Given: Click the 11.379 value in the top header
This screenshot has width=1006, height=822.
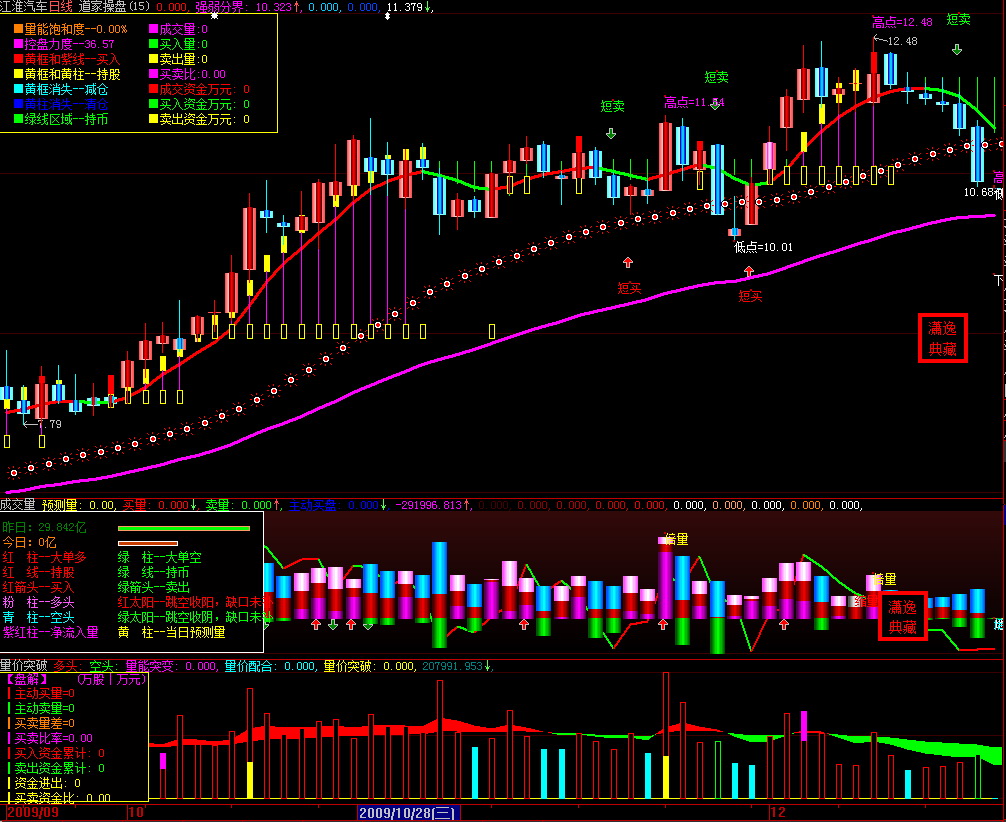Looking at the screenshot, I should tap(404, 7).
